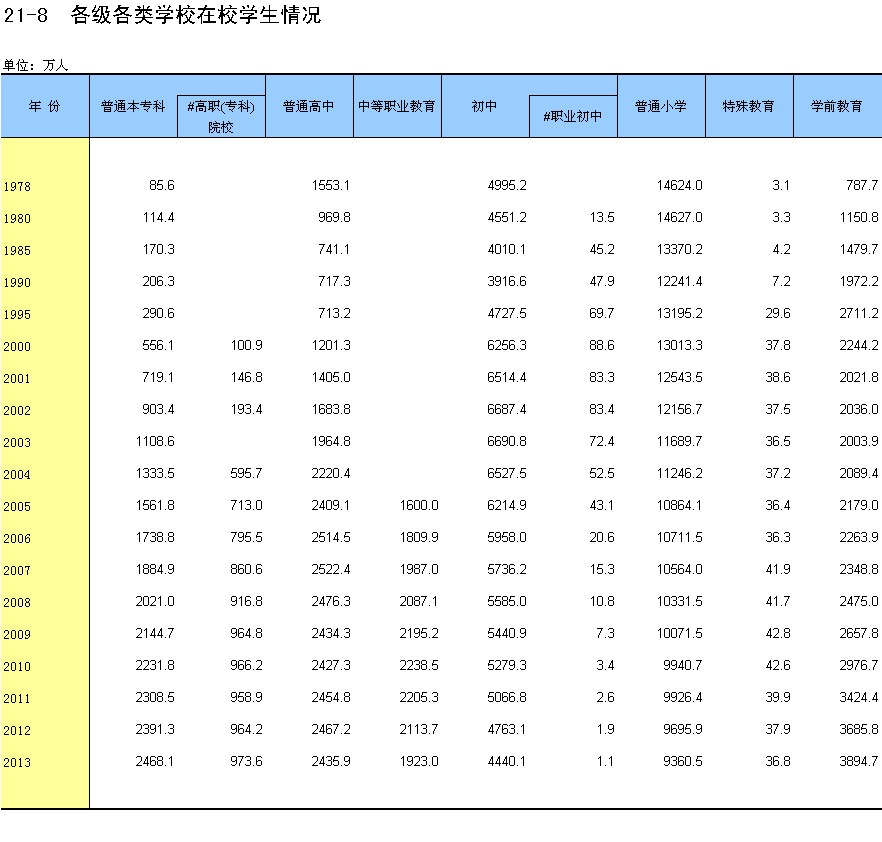Select year row label 1985

click(17, 250)
